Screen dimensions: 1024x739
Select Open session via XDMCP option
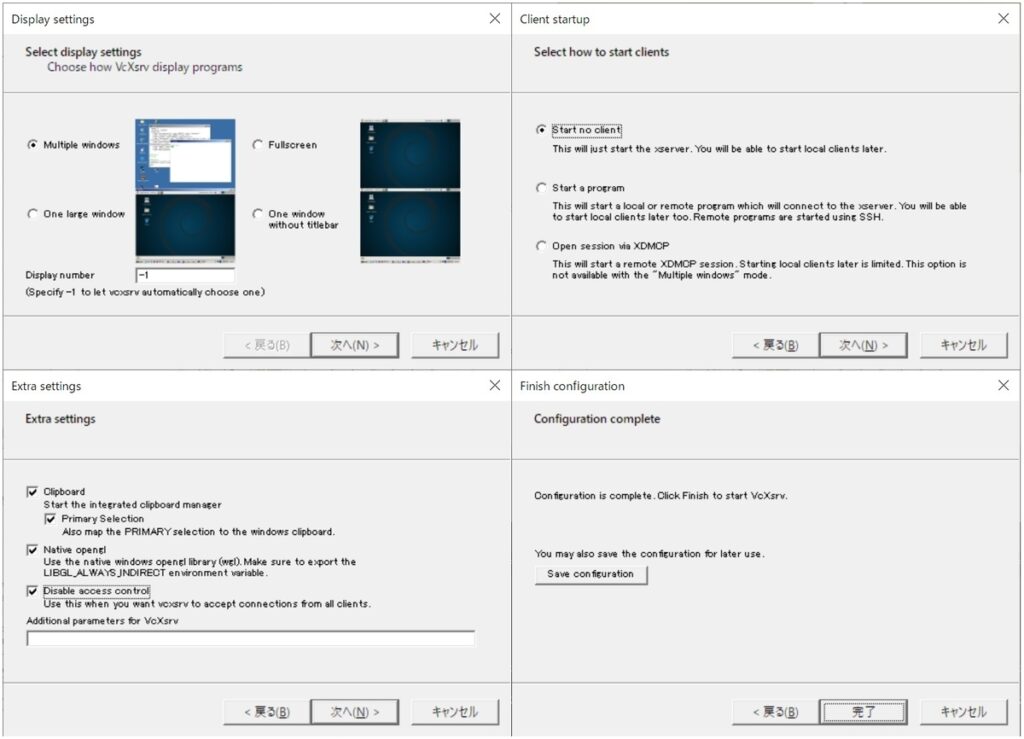tap(541, 245)
